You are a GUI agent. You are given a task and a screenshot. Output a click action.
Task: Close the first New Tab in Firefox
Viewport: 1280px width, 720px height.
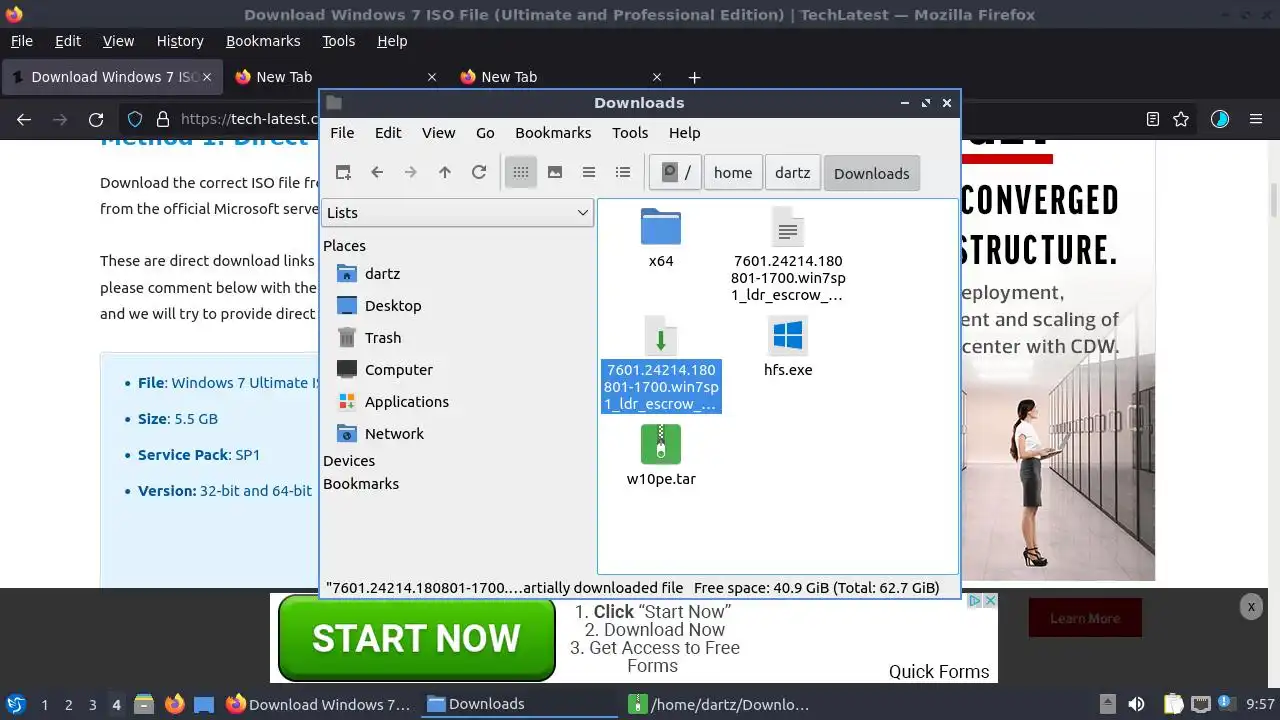tap(432, 77)
